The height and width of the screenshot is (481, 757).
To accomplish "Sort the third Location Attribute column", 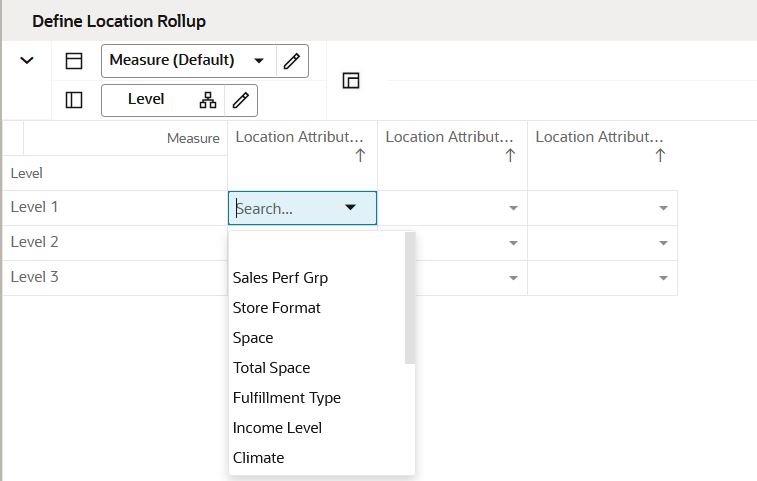I will point(660,156).
